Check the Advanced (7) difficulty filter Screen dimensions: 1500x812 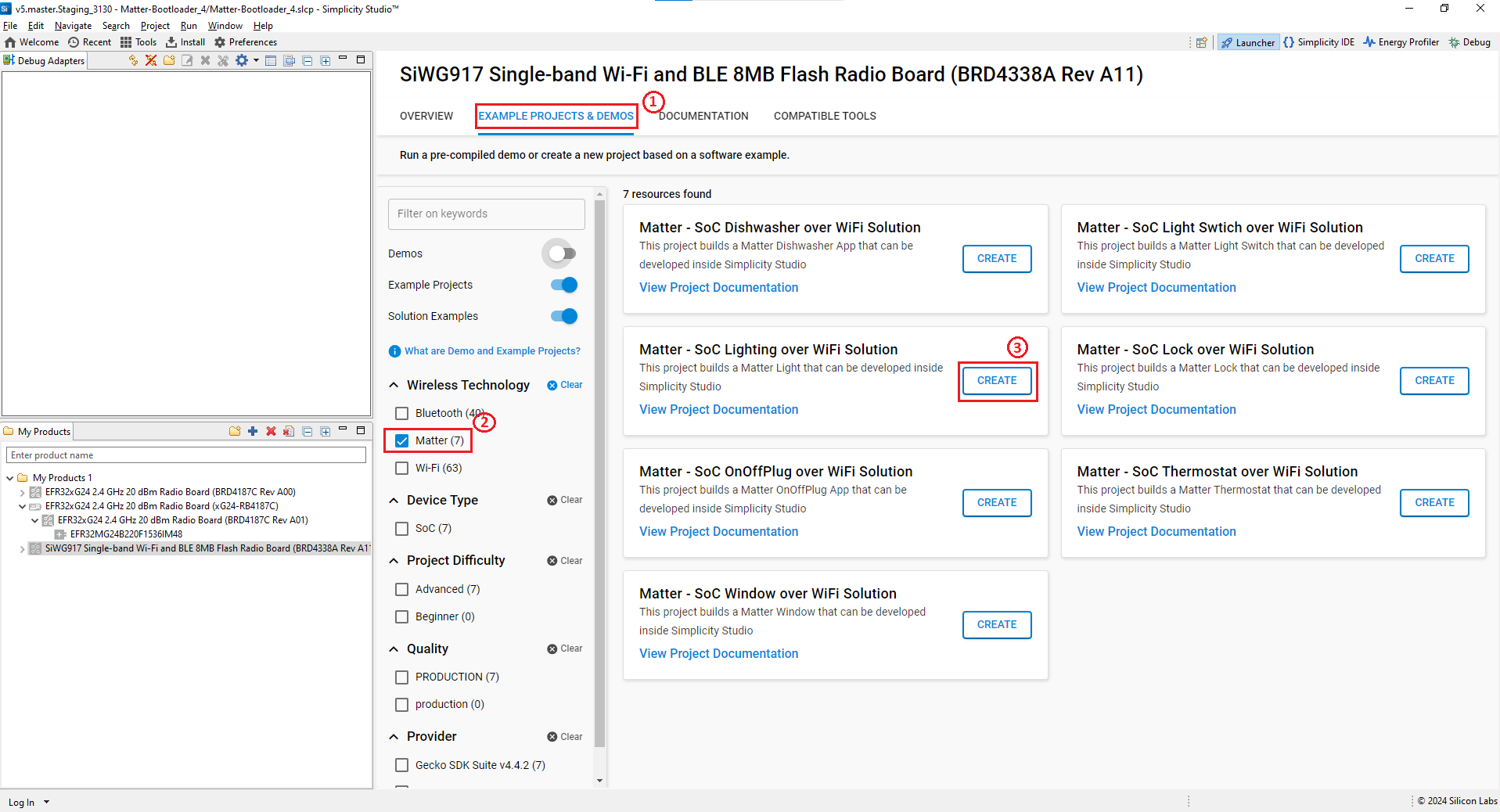click(x=402, y=589)
